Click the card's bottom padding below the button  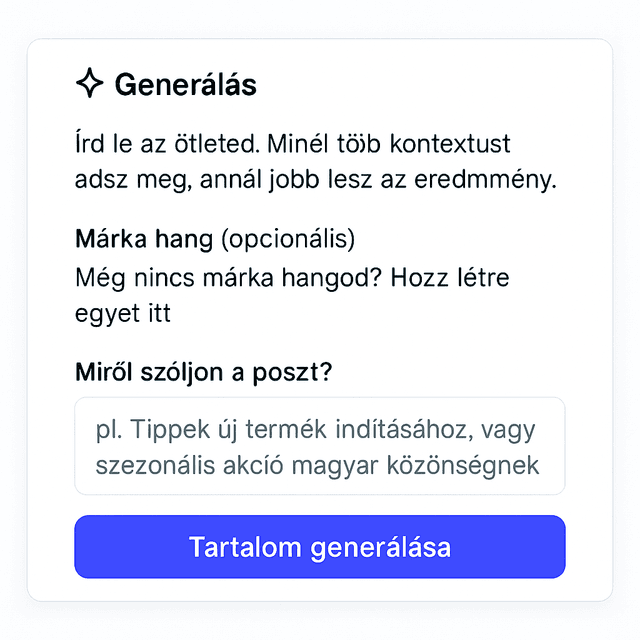319,590
